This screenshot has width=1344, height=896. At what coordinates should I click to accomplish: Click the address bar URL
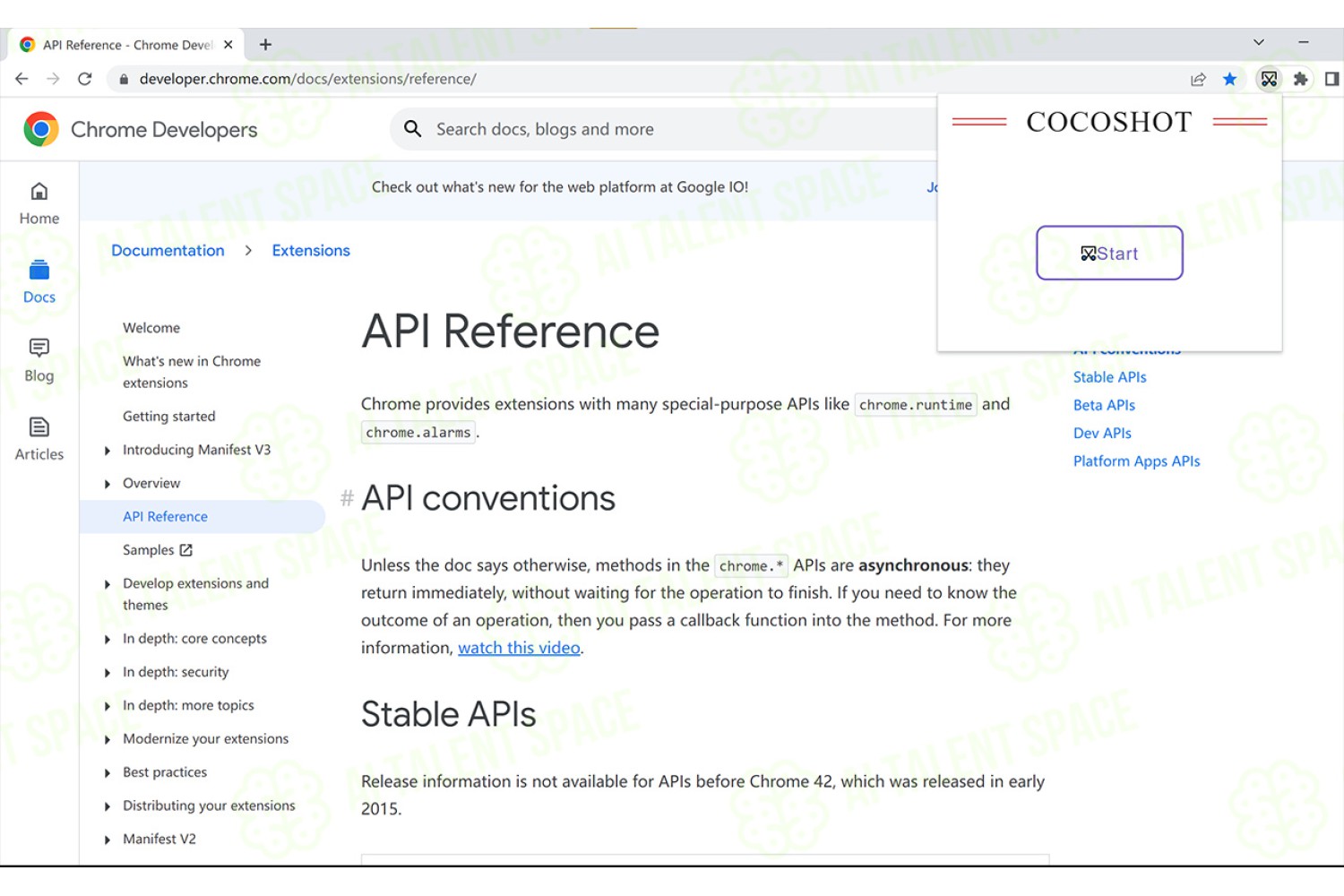[x=307, y=79]
